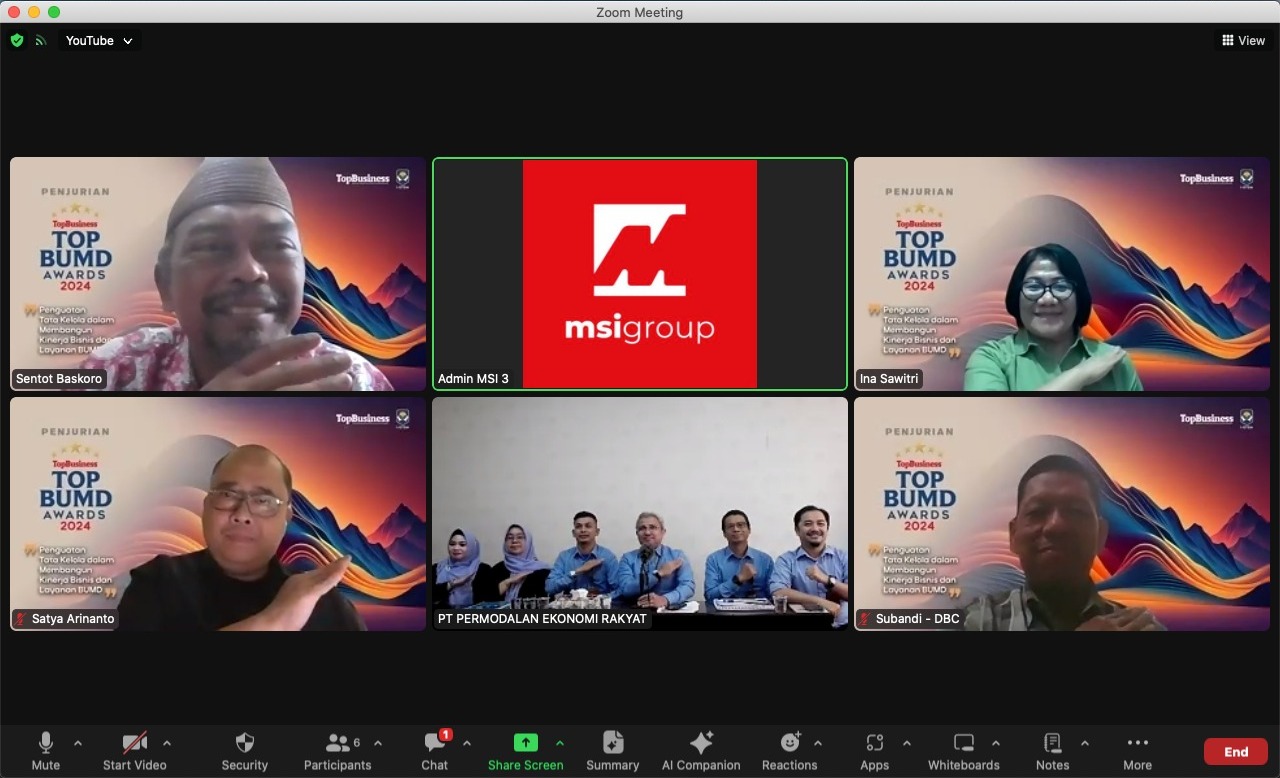Expand video options arrow beside Start Video
This screenshot has width=1280, height=778.
tap(167, 743)
